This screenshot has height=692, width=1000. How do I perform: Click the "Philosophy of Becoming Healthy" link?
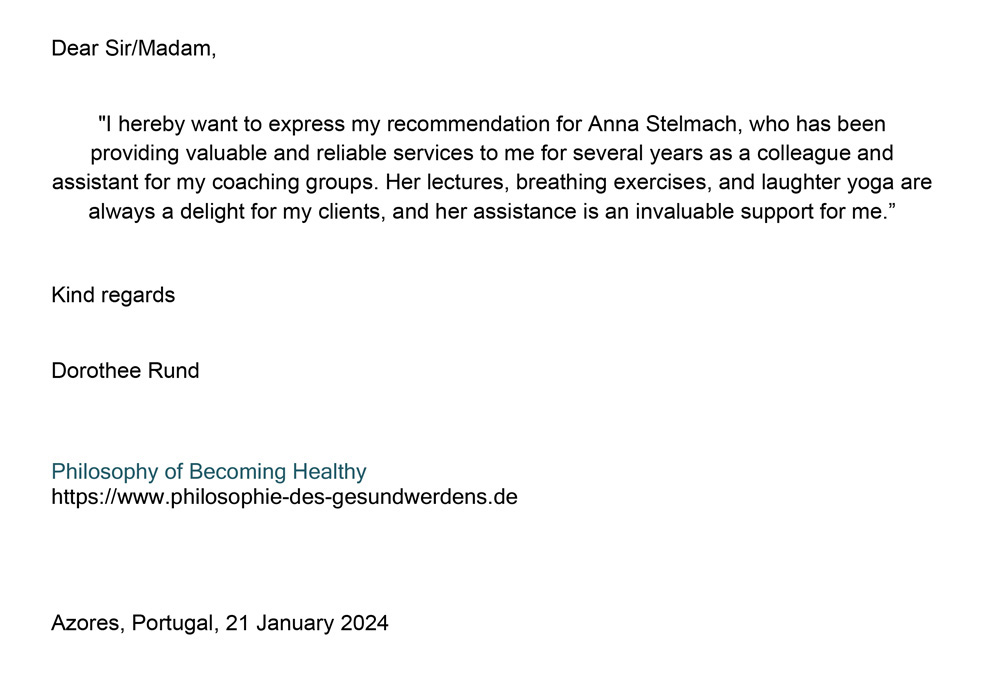click(x=208, y=472)
